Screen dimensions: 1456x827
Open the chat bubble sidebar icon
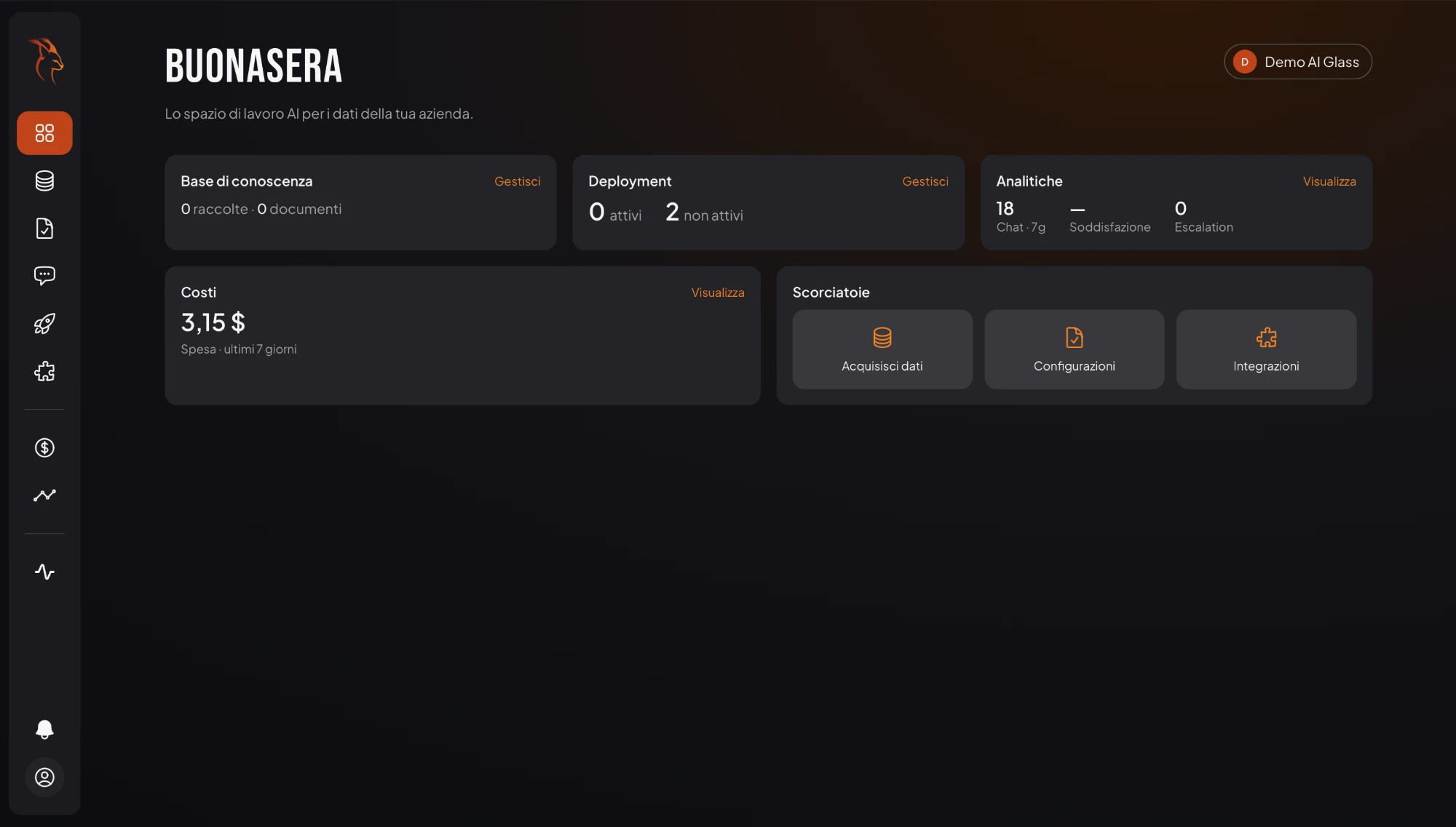pos(44,275)
